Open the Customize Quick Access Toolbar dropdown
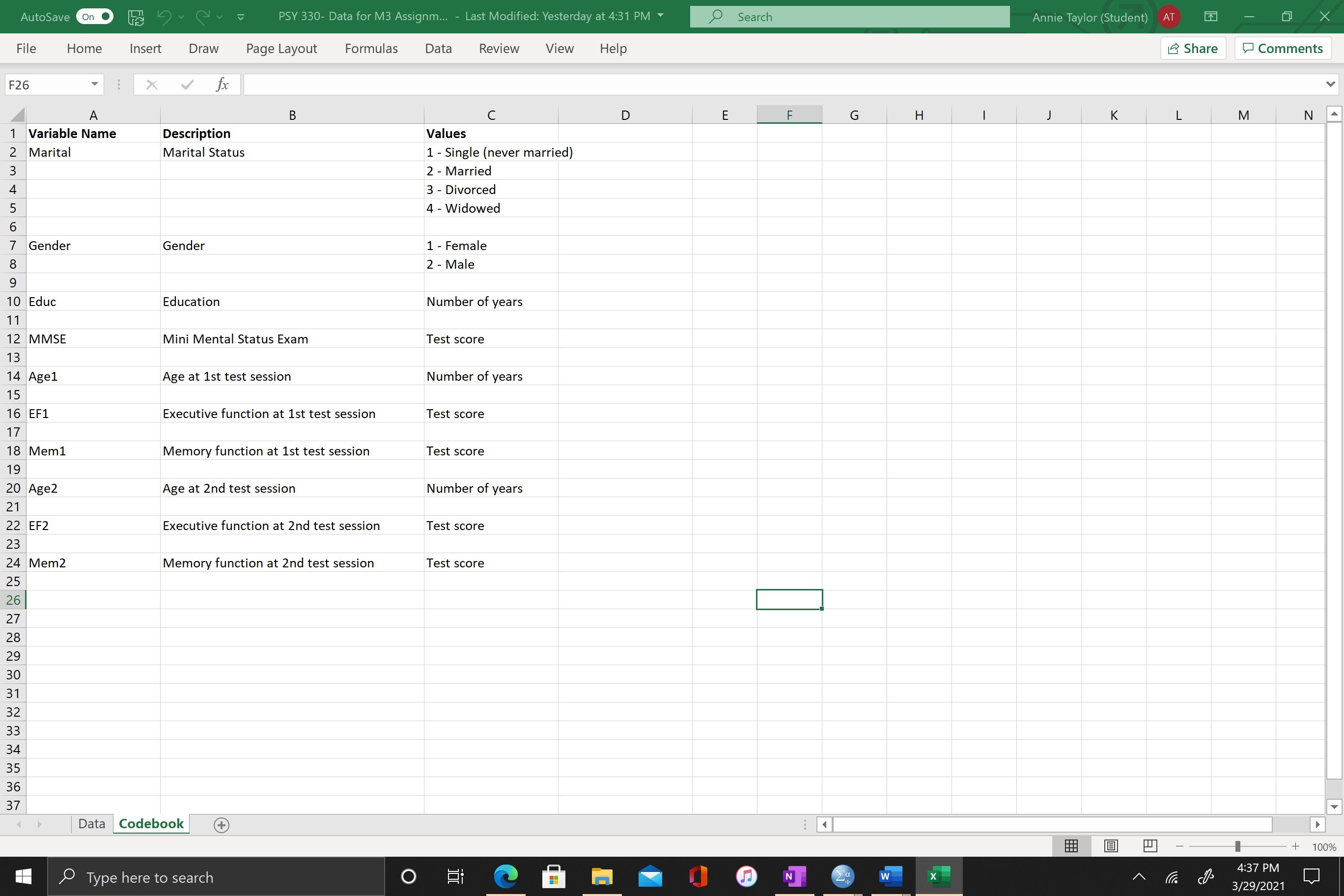Viewport: 1344px width, 896px height. (x=240, y=17)
